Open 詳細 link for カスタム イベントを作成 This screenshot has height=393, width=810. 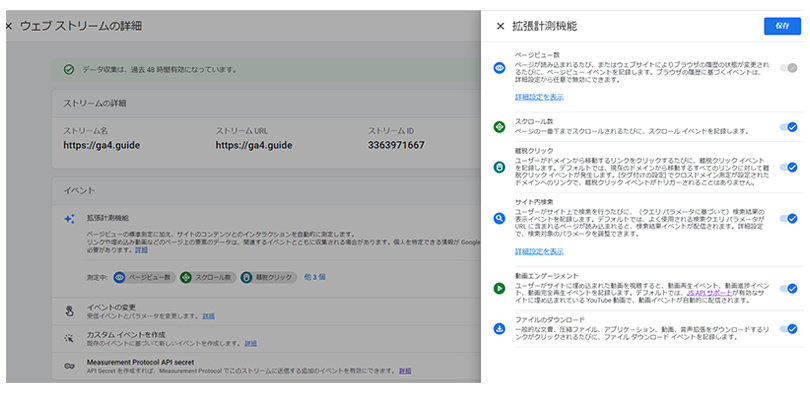251,343
